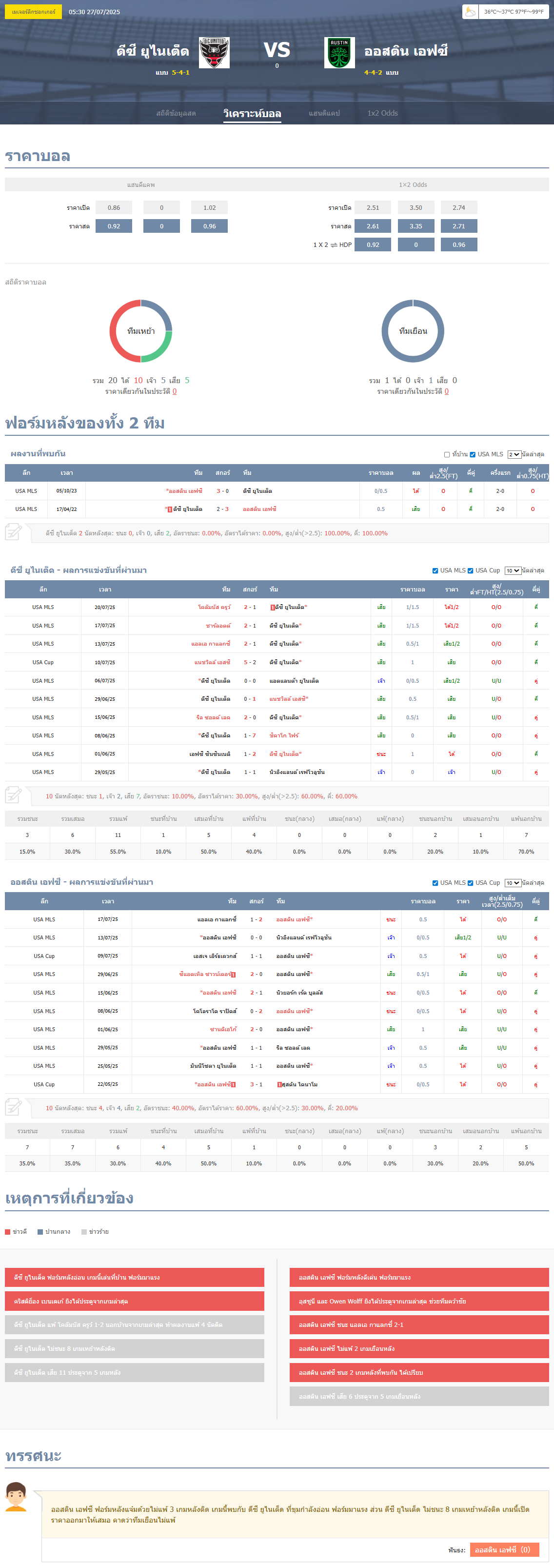Click the red ข่าวดี legend swatch
Screen dimensions: 554x1568
point(8,1232)
